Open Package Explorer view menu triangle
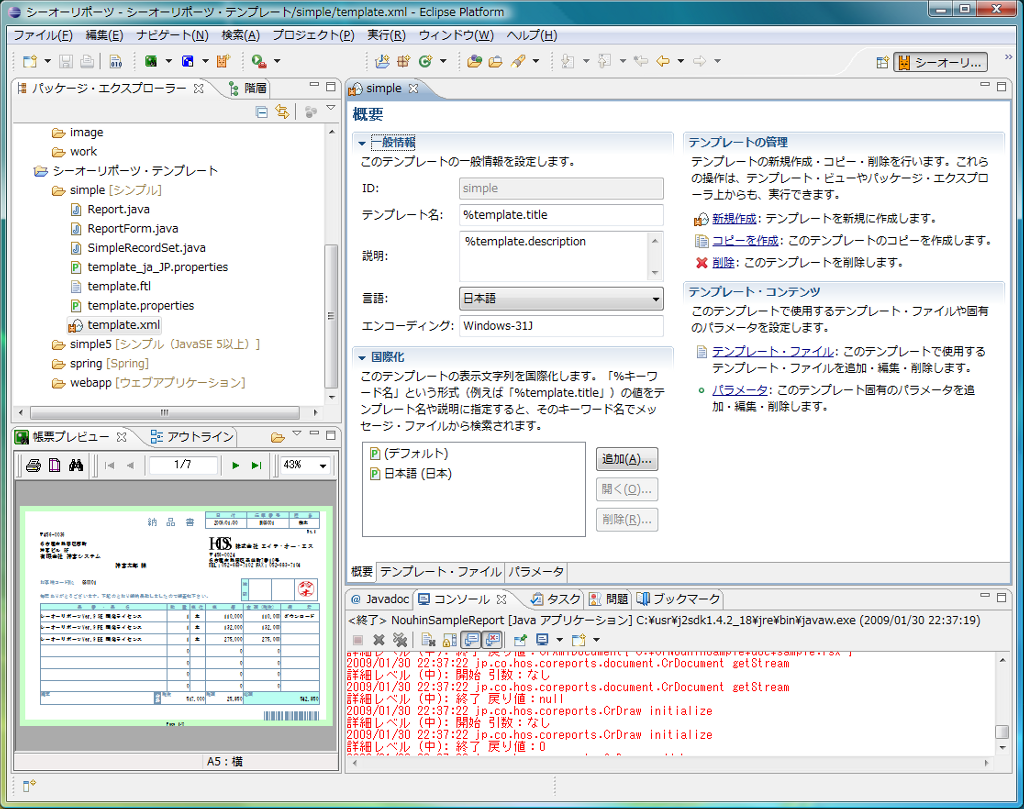Image resolution: width=1024 pixels, height=809 pixels. point(330,108)
